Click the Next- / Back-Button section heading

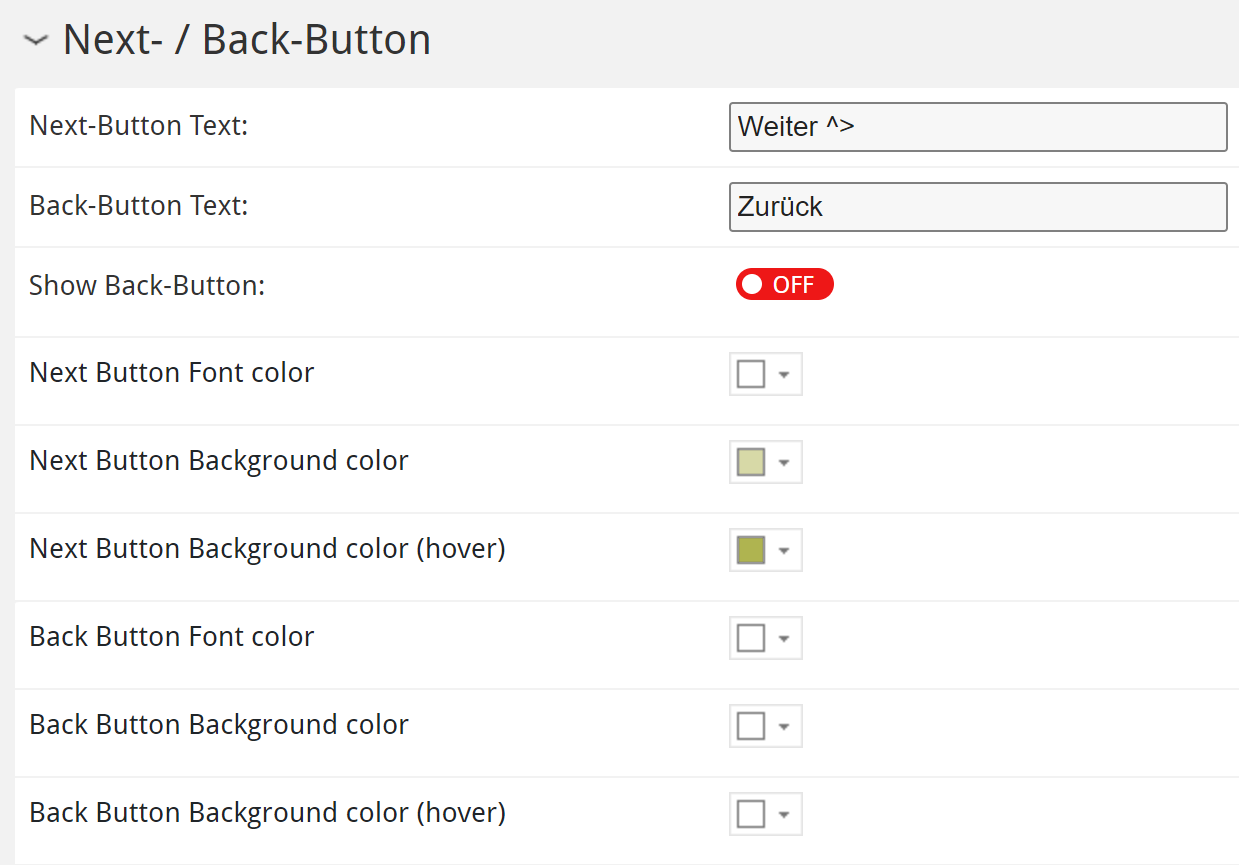(246, 40)
